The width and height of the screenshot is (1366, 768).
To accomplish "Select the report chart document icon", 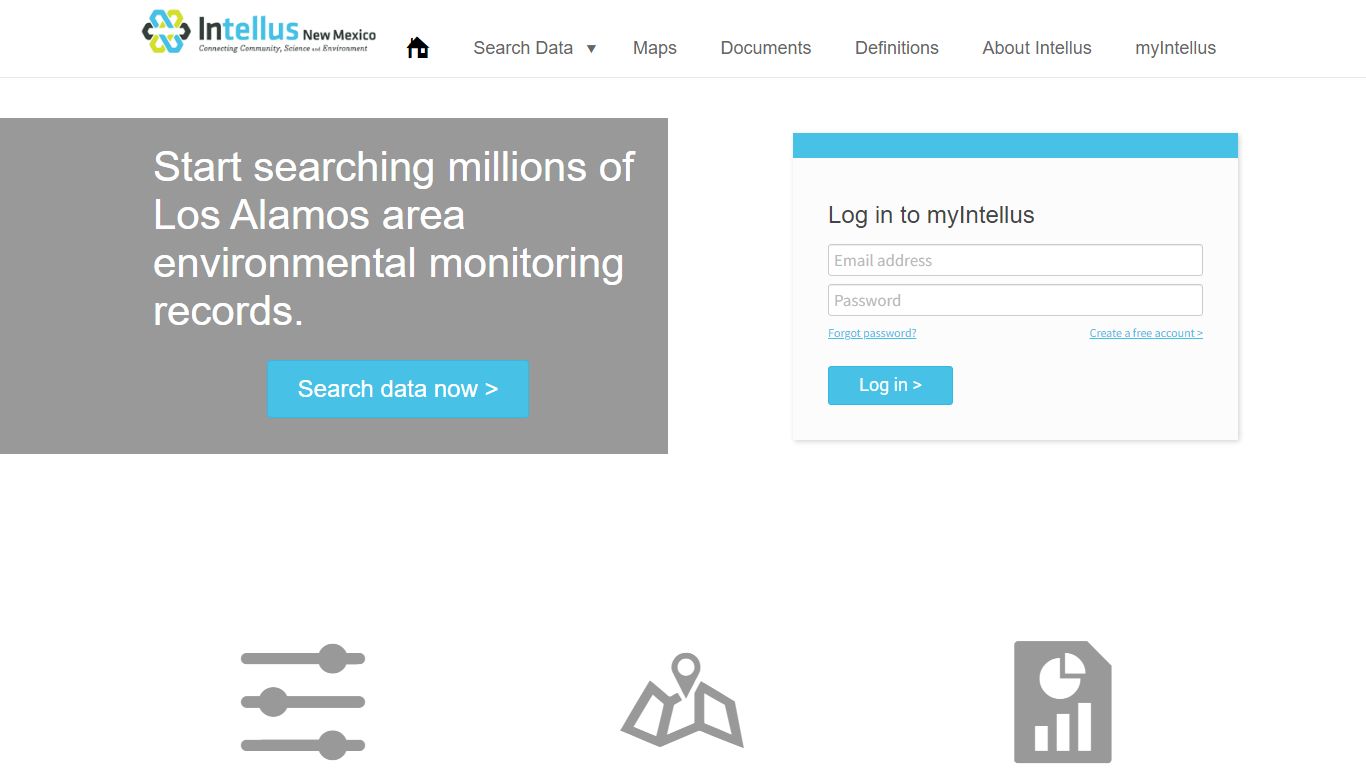I will (x=1063, y=702).
